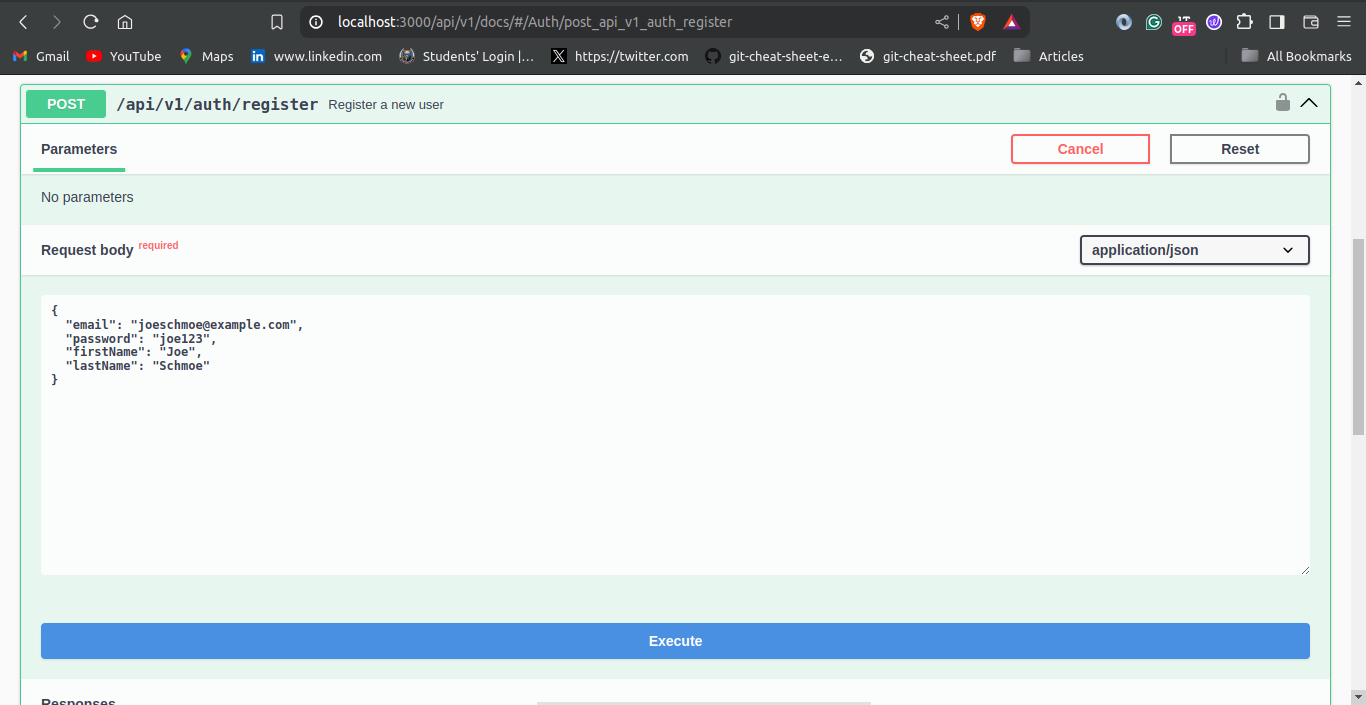Open the Grammarly extension icon
Viewport: 1366px width, 705px height.
(1154, 21)
